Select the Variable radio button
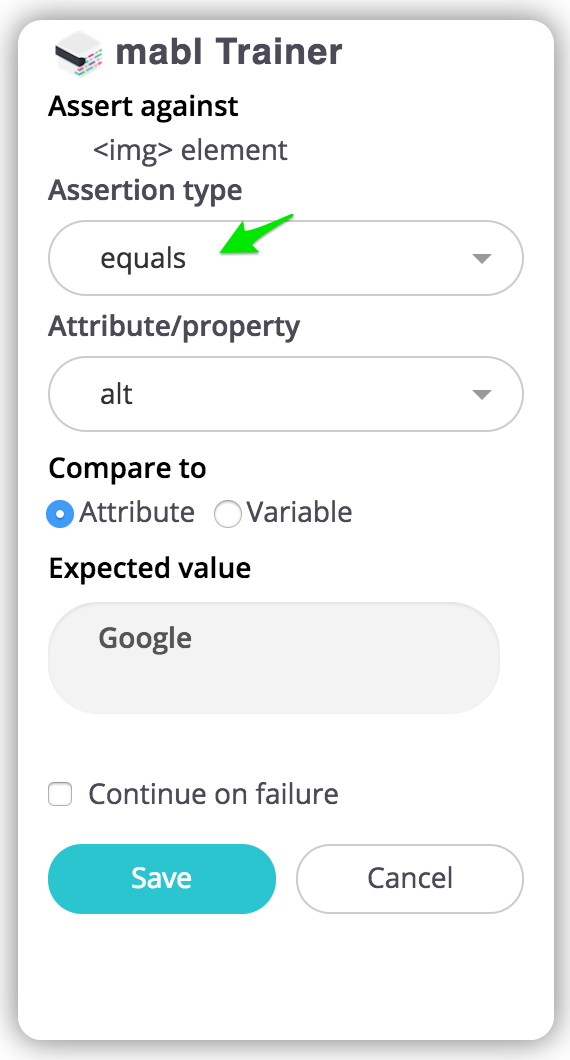Viewport: 570px width, 1060px height. [228, 514]
